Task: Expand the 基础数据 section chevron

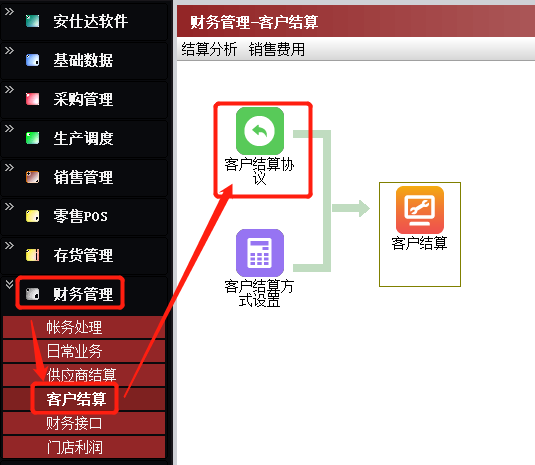Action: pyautogui.click(x=9, y=50)
